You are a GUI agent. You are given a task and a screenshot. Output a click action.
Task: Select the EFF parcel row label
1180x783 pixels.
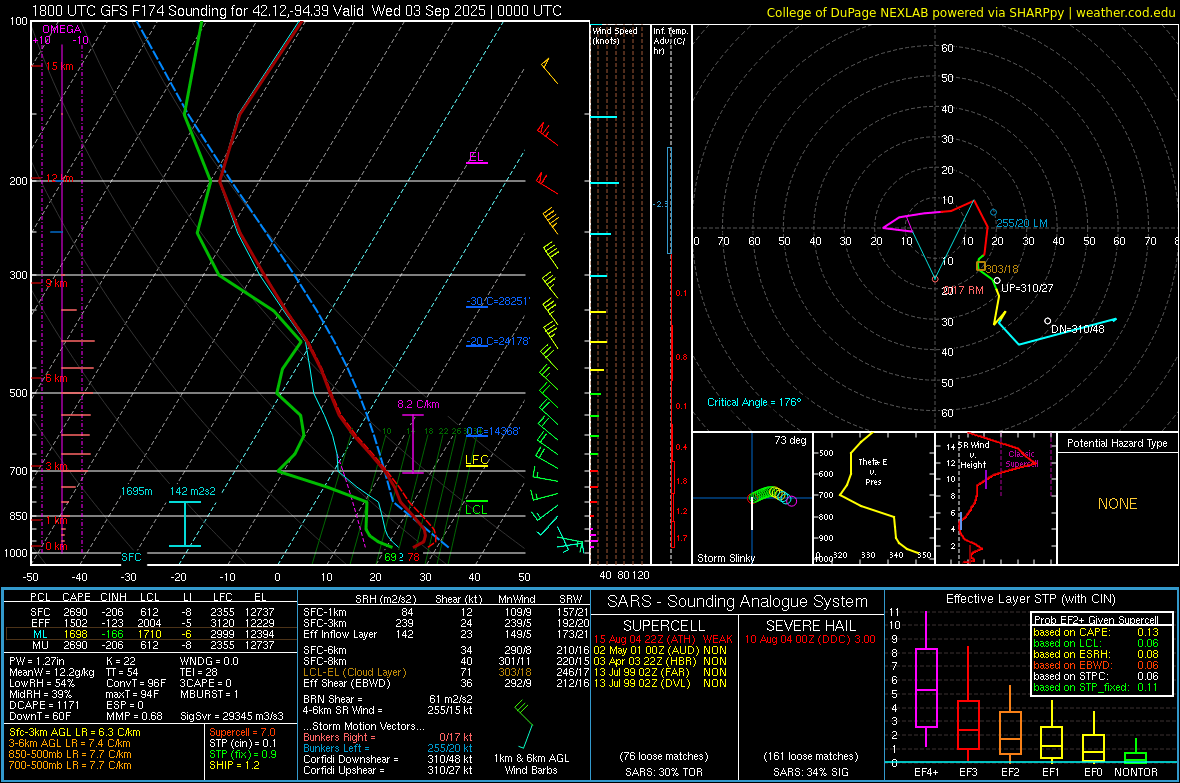pyautogui.click(x=40, y=623)
